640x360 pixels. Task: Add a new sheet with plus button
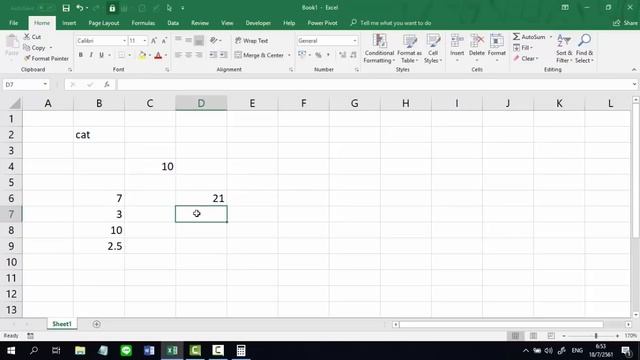pyautogui.click(x=96, y=324)
